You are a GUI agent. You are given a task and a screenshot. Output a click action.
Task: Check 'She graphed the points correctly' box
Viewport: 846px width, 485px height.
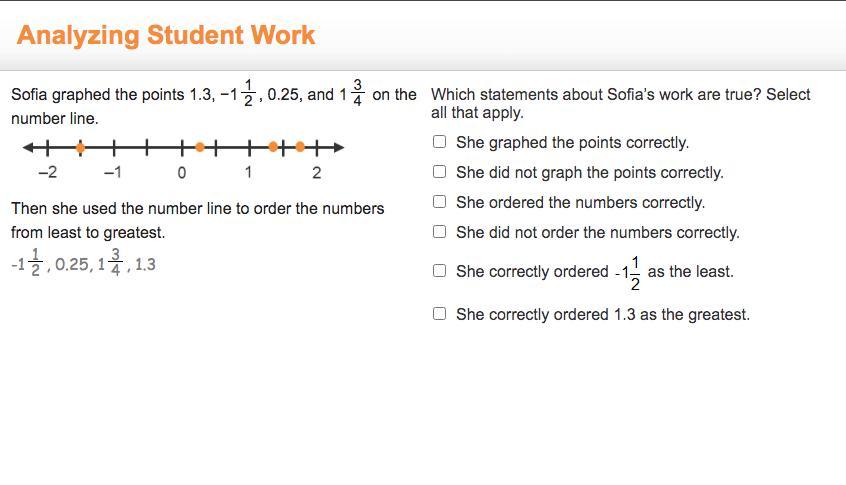pyautogui.click(x=440, y=142)
